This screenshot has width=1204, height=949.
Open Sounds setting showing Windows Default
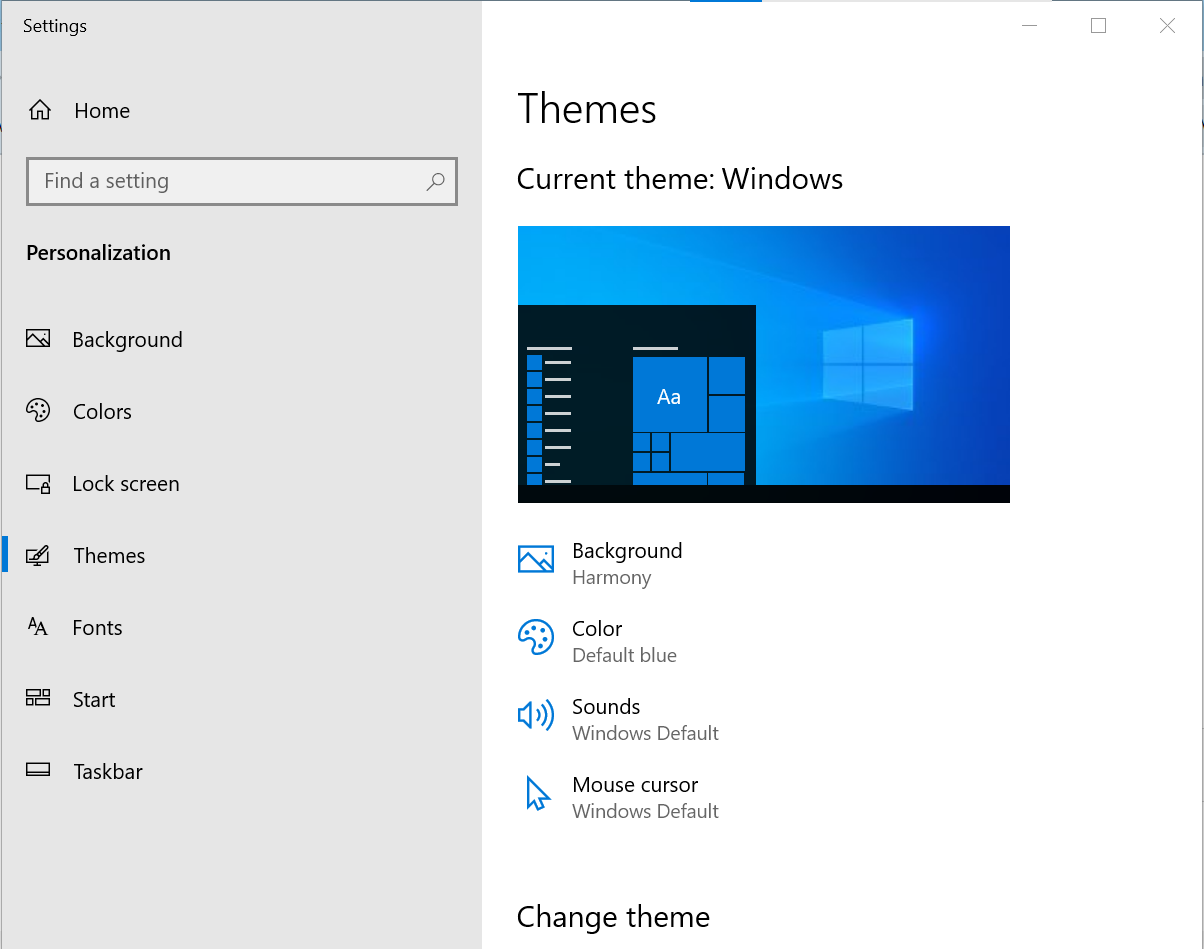tap(644, 719)
